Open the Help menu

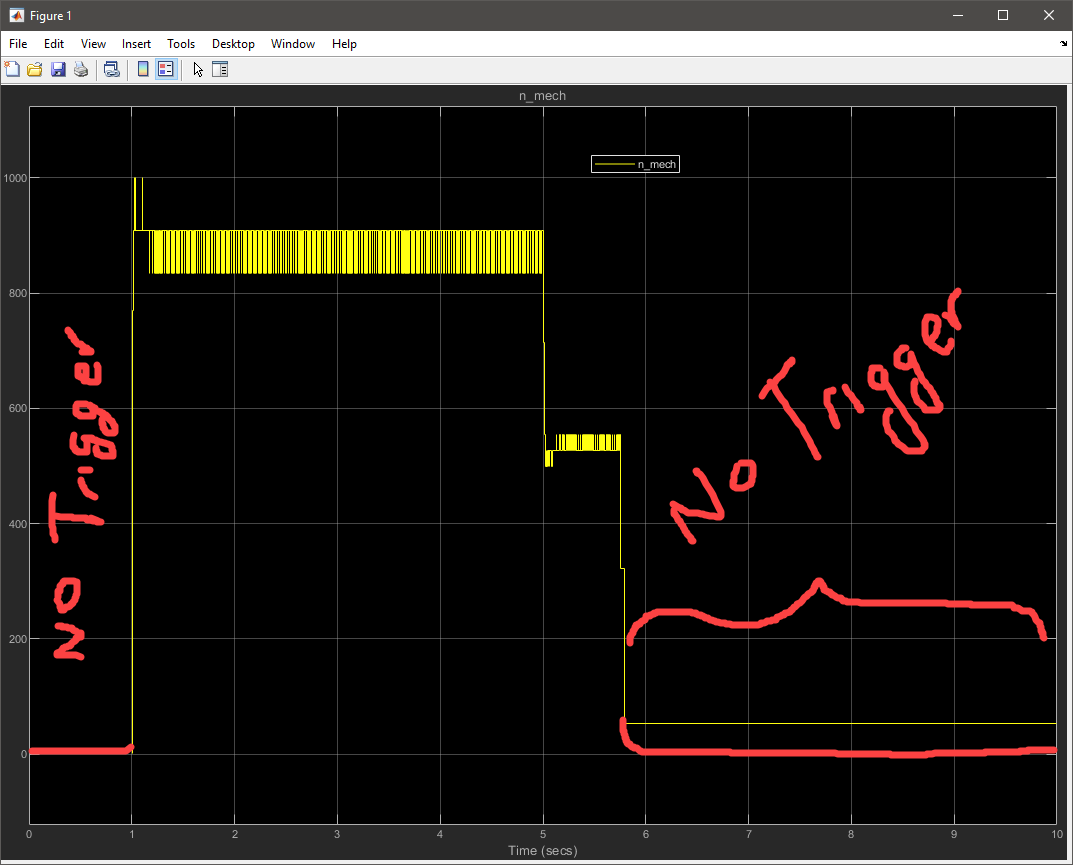coord(344,44)
